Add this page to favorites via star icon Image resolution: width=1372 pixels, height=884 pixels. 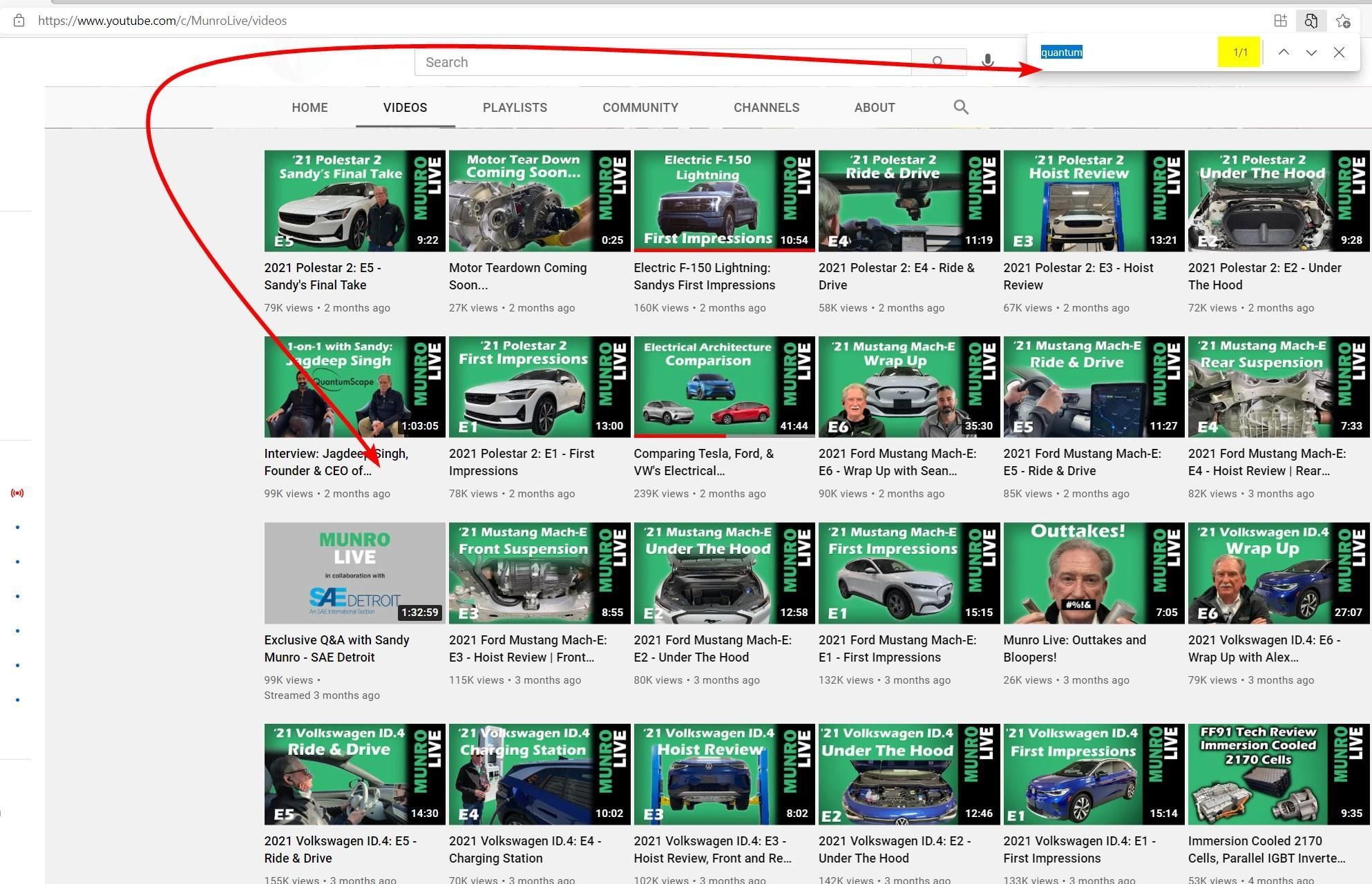coord(1344,21)
